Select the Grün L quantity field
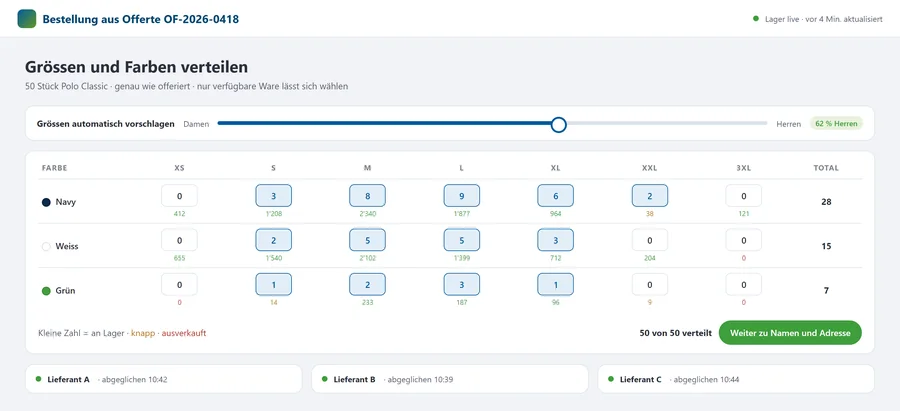The height and width of the screenshot is (411, 900). (x=461, y=284)
